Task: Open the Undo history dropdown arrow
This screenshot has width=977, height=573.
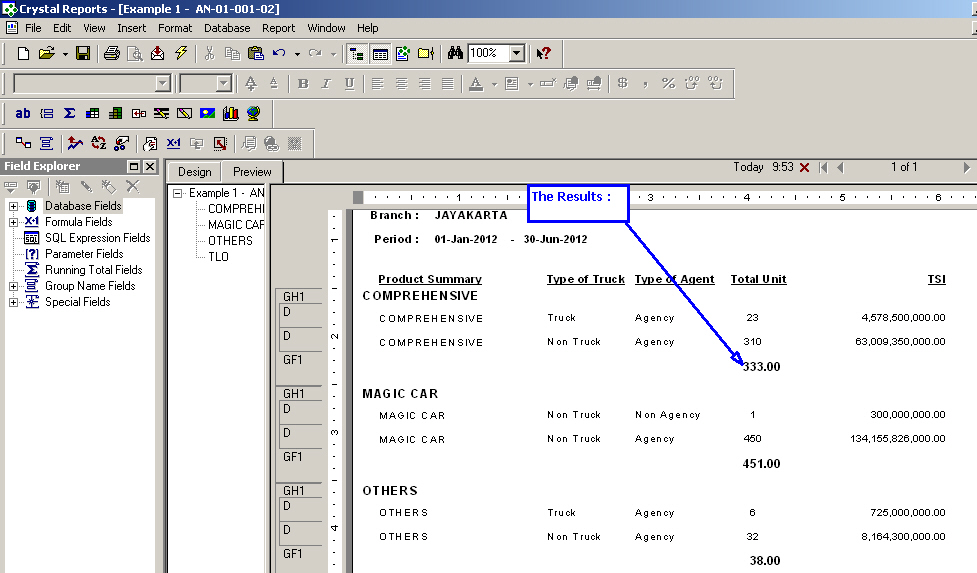Action: 297,54
